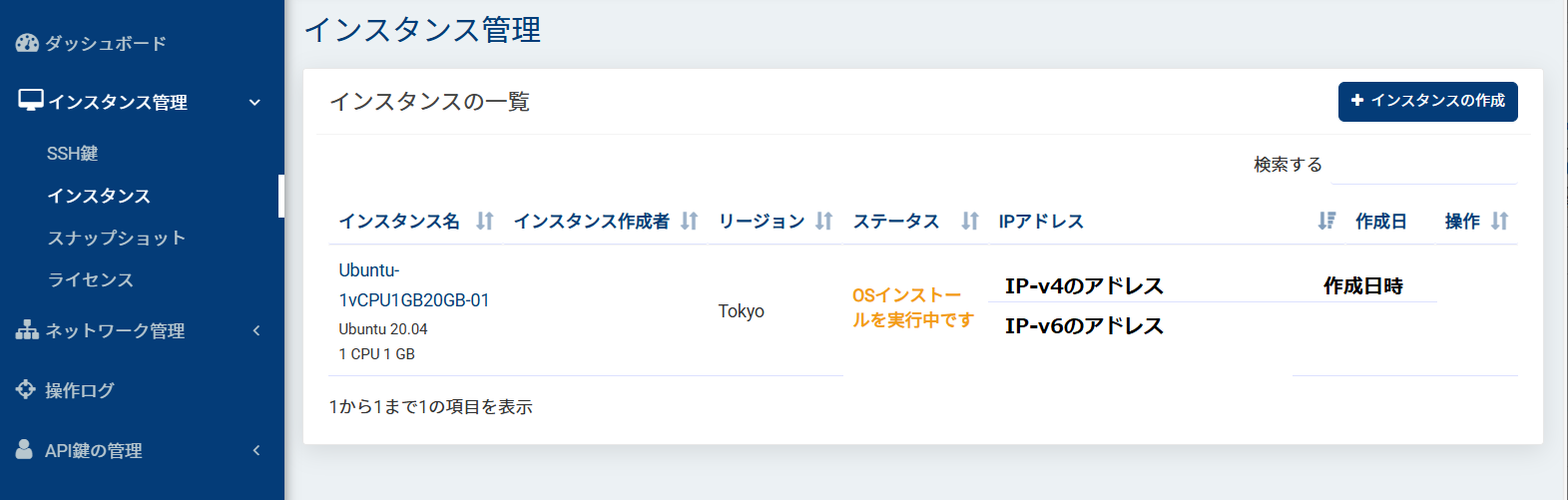Image resolution: width=1568 pixels, height=500 pixels.
Task: Sort by IPアドレス column arrows
Action: 1325,221
